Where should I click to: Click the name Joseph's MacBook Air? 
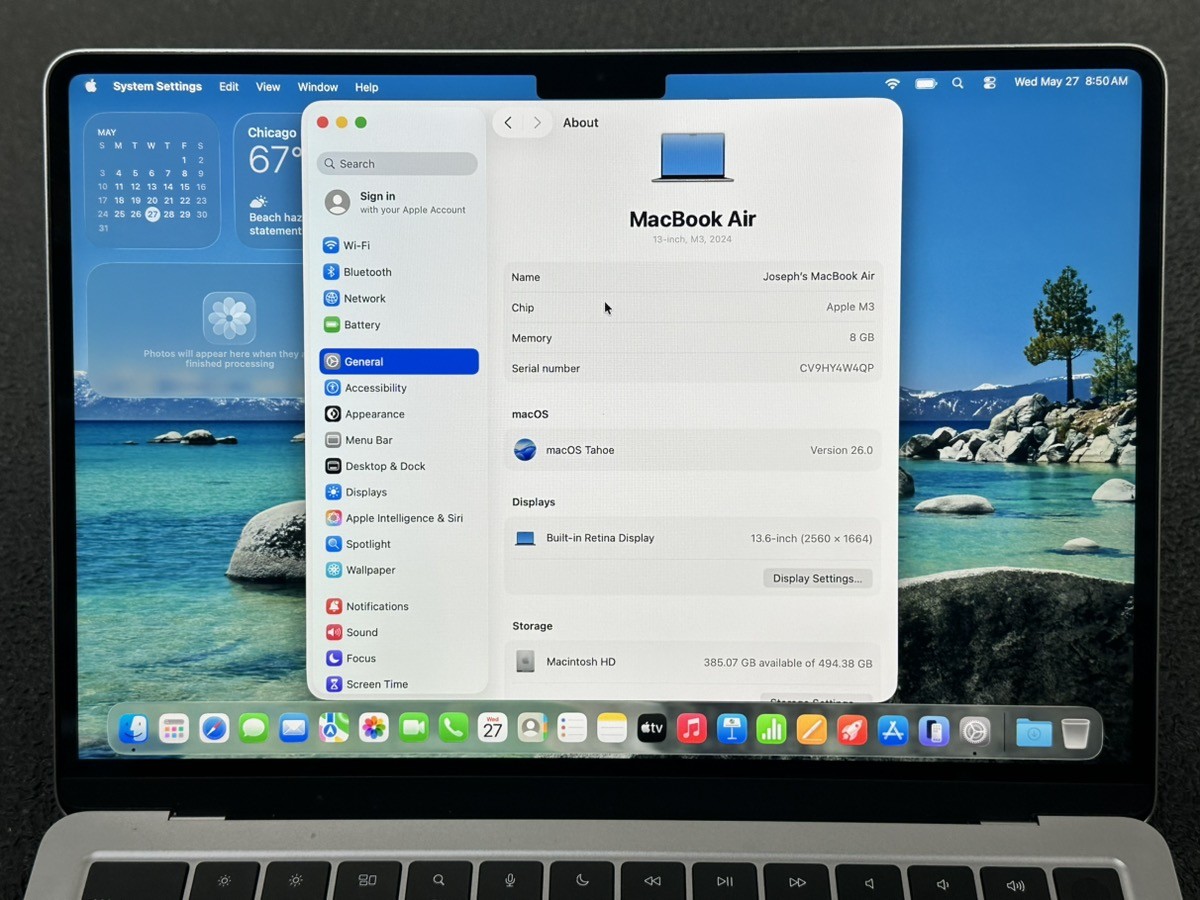[x=818, y=276]
